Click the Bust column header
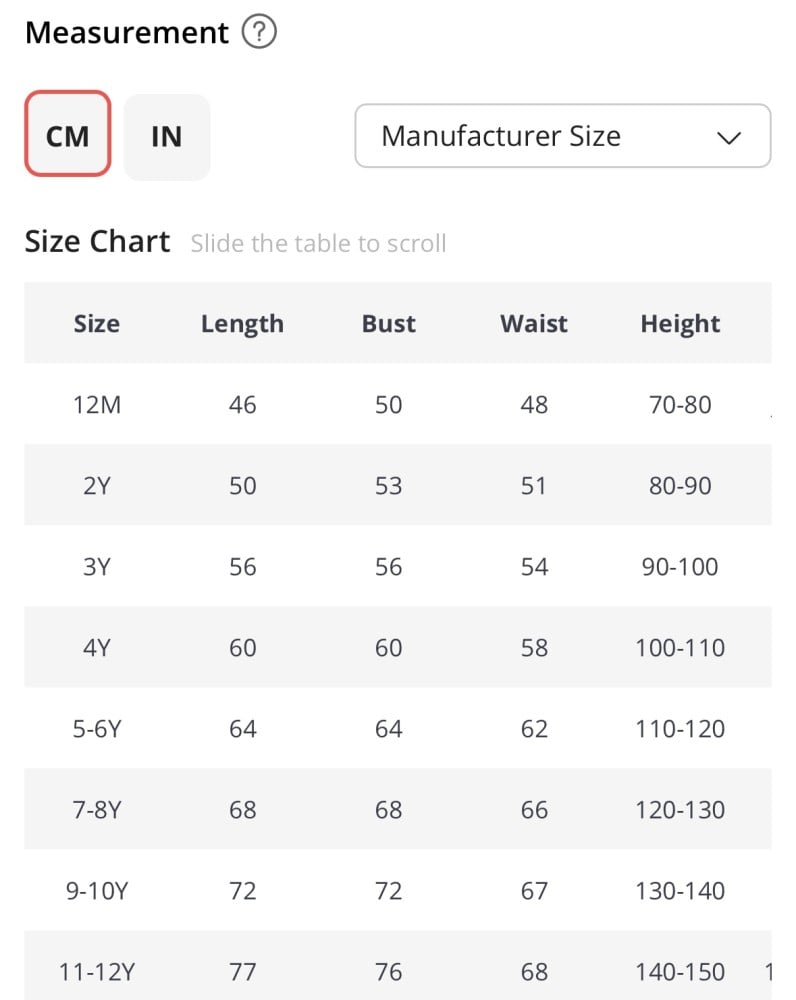The image size is (796, 1000). (x=388, y=324)
